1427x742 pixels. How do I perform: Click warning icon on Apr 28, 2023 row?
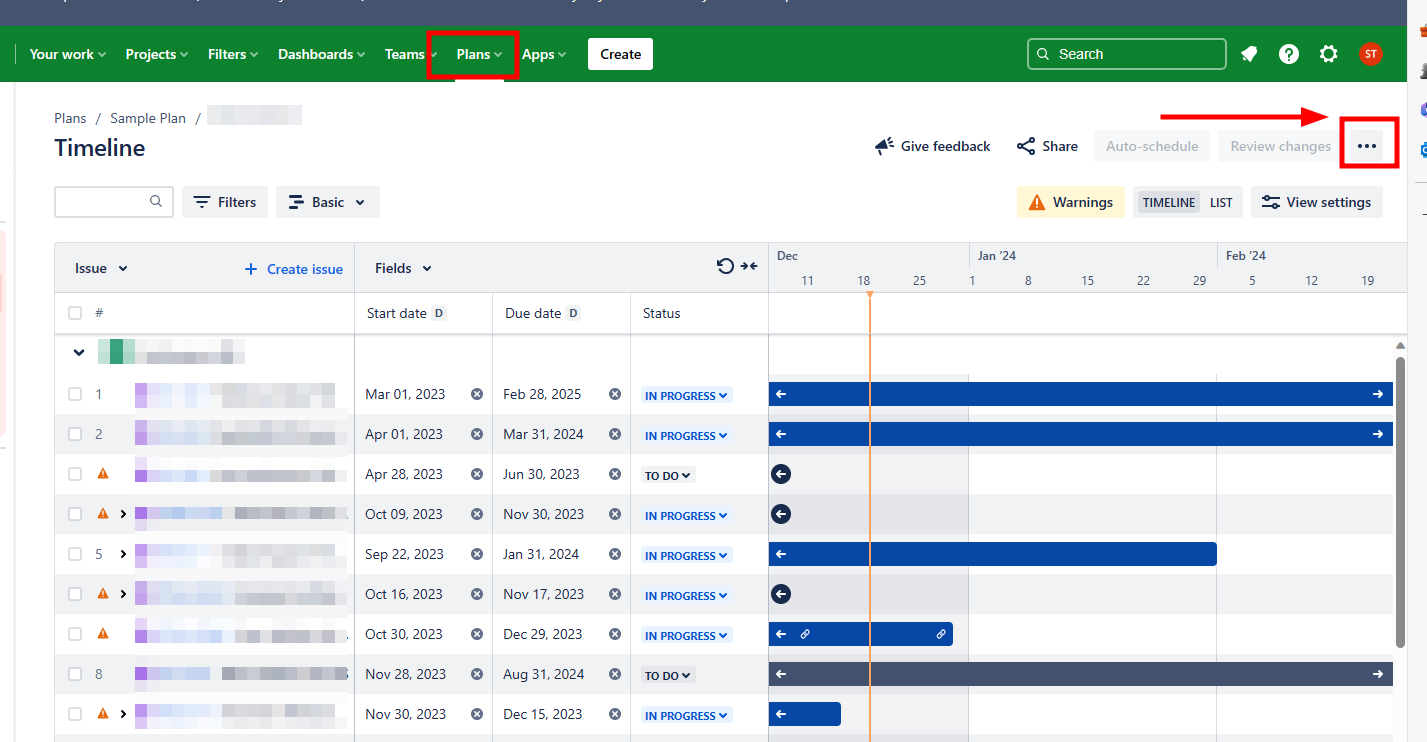click(x=102, y=474)
